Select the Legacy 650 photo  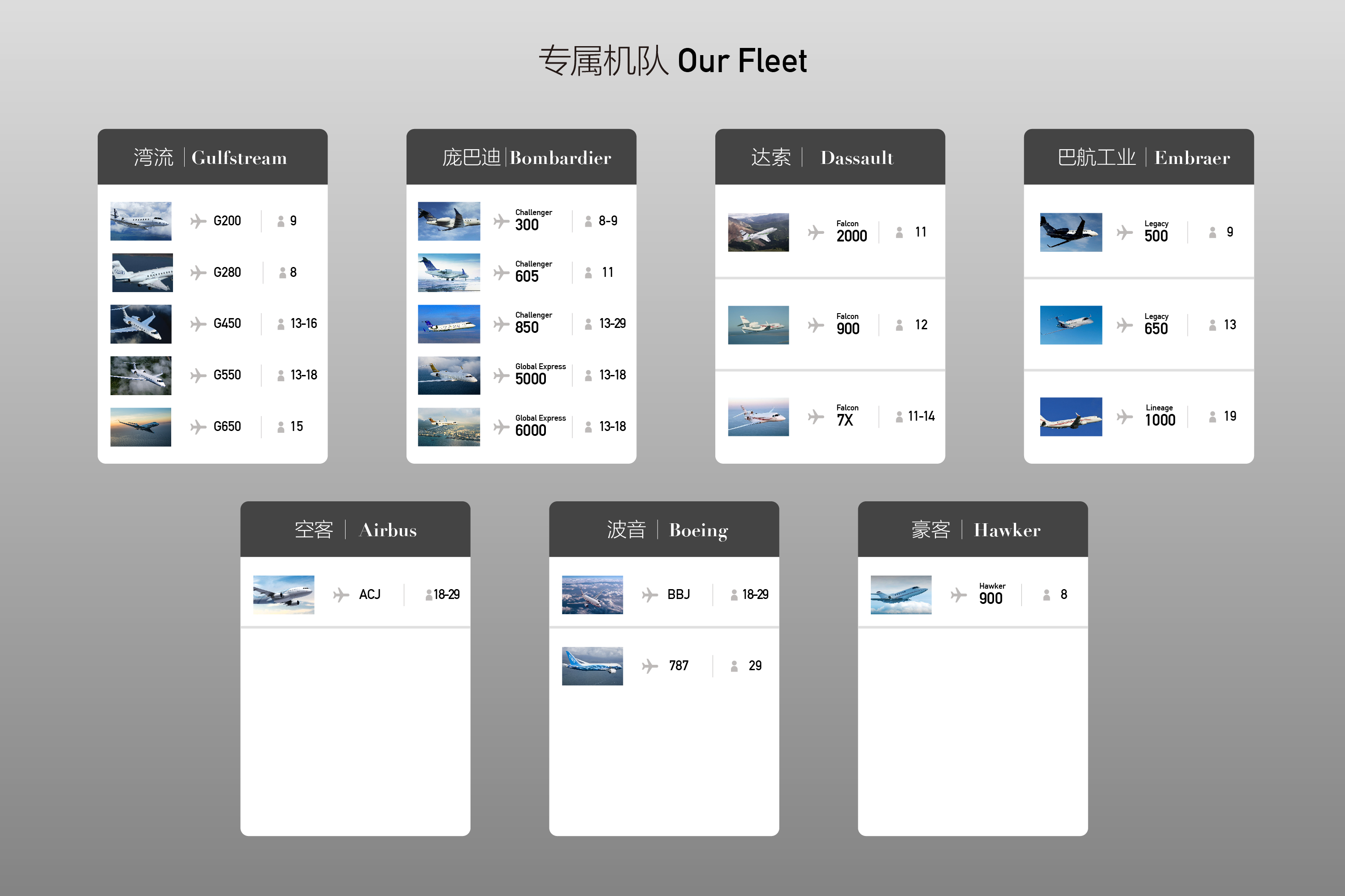1071,325
